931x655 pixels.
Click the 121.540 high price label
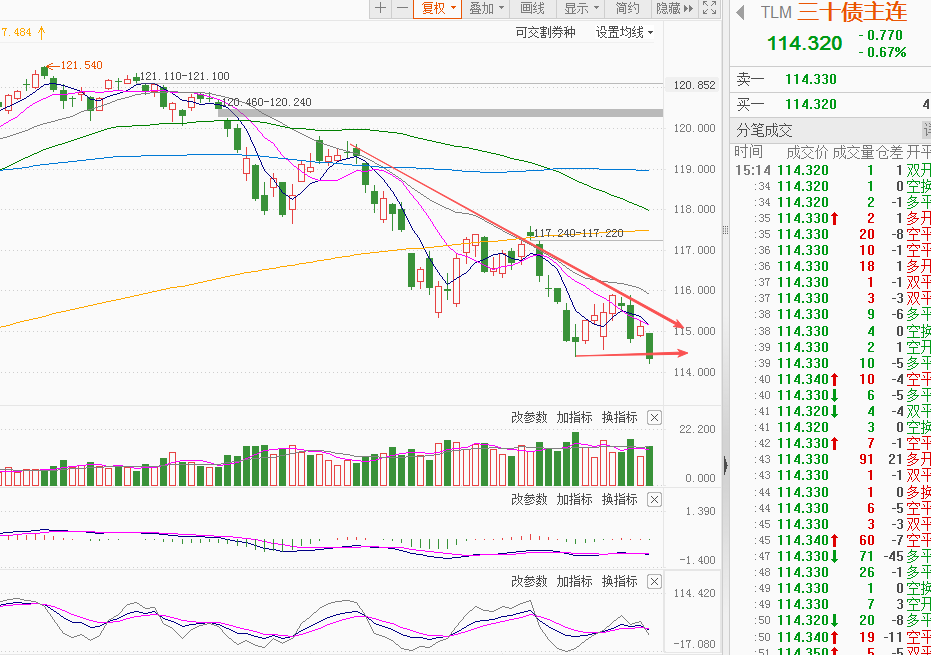pyautogui.click(x=81, y=65)
